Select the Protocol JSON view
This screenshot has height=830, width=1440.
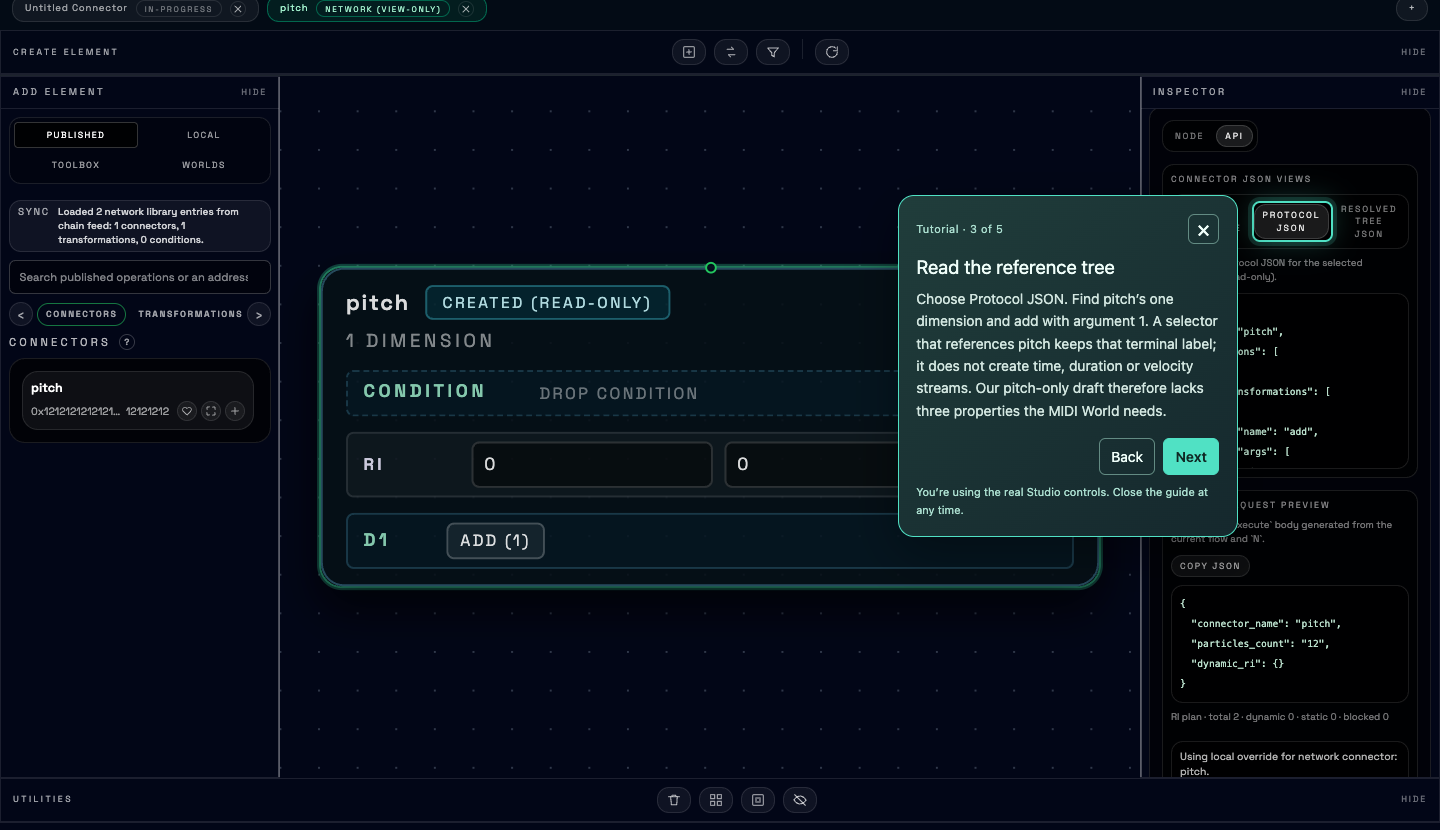click(x=1291, y=221)
